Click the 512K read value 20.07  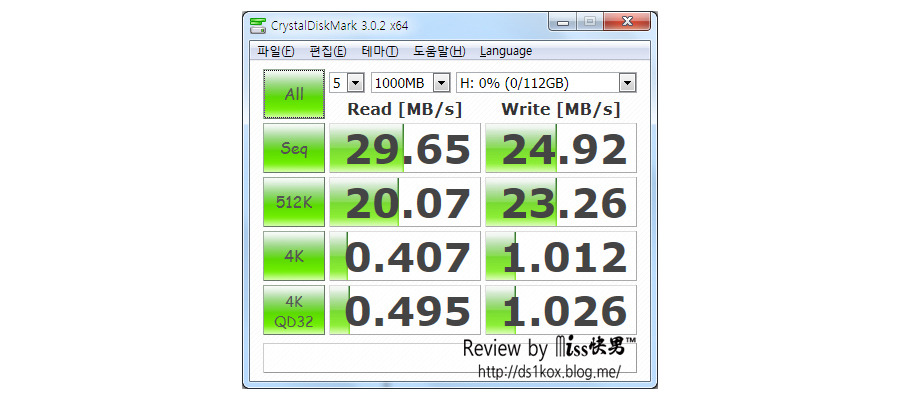(405, 202)
